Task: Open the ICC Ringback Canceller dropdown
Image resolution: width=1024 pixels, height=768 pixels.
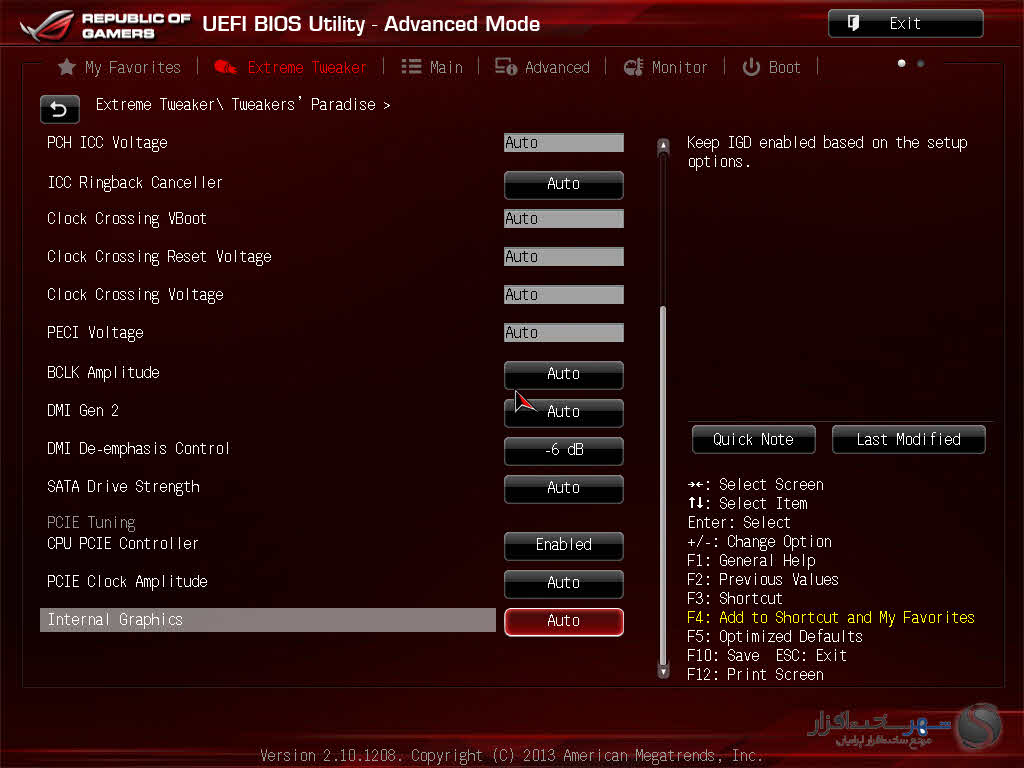Action: coord(563,184)
